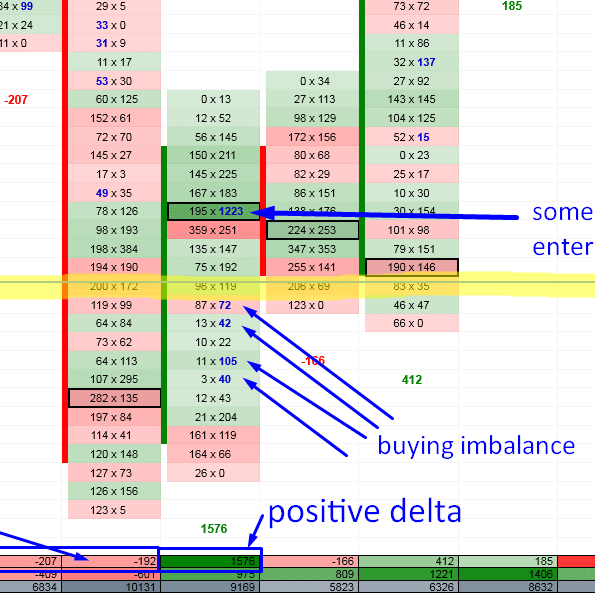Select the 145 x 225 cell

point(213,174)
